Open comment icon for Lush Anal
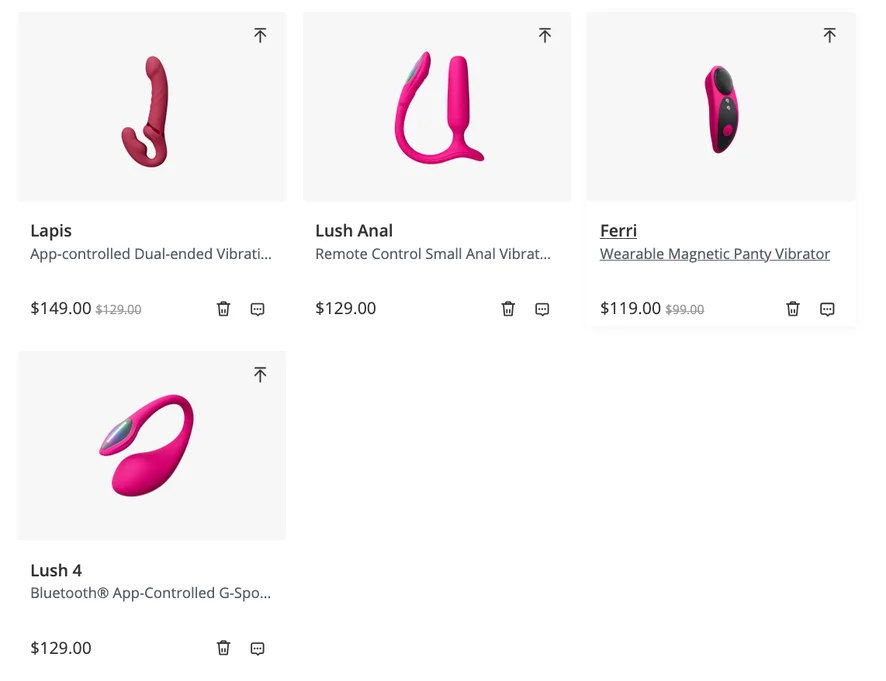The width and height of the screenshot is (886, 681). [542, 309]
